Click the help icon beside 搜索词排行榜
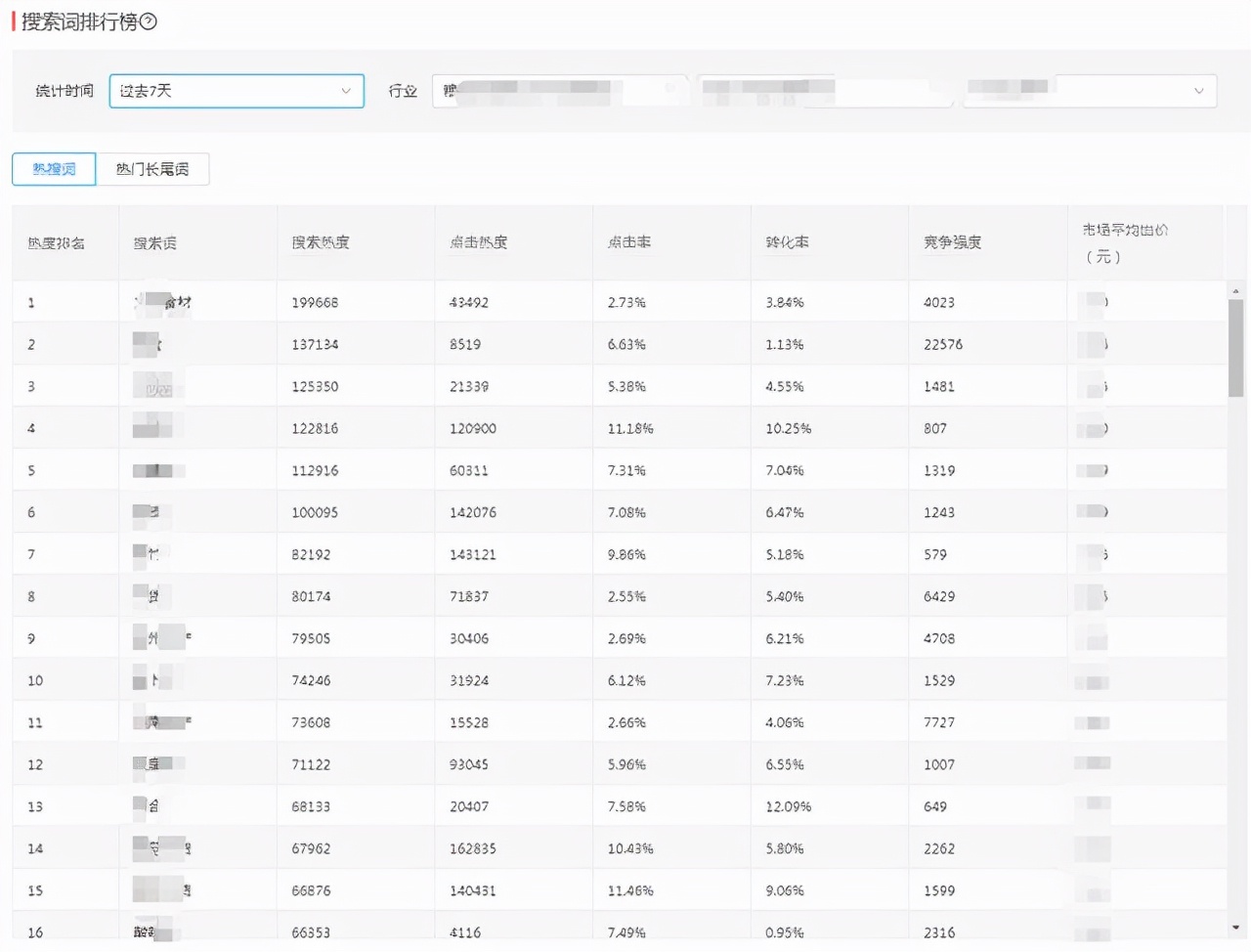The width and height of the screenshot is (1251, 952). (x=149, y=22)
